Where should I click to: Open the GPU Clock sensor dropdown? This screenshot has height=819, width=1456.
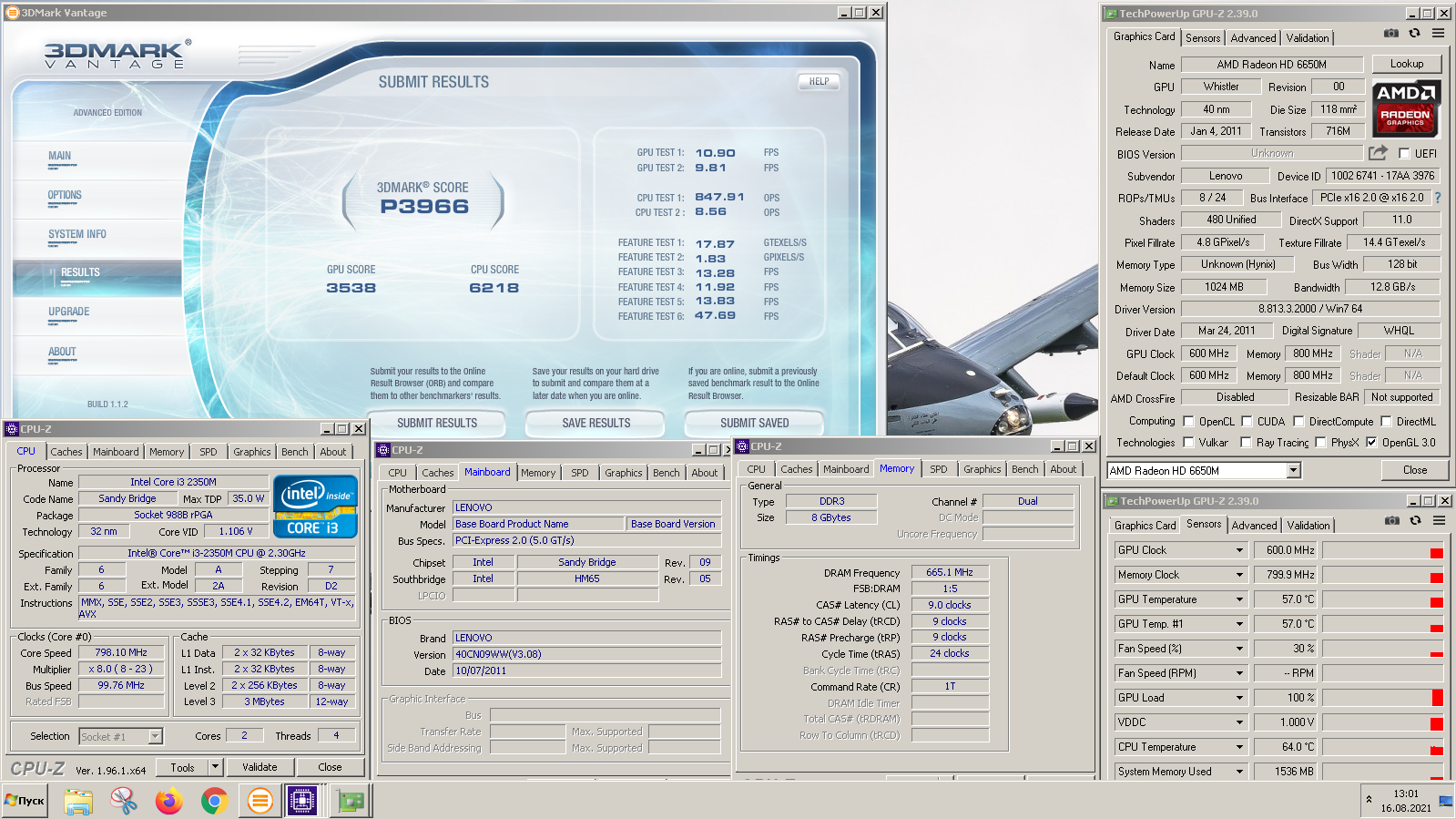[1239, 550]
